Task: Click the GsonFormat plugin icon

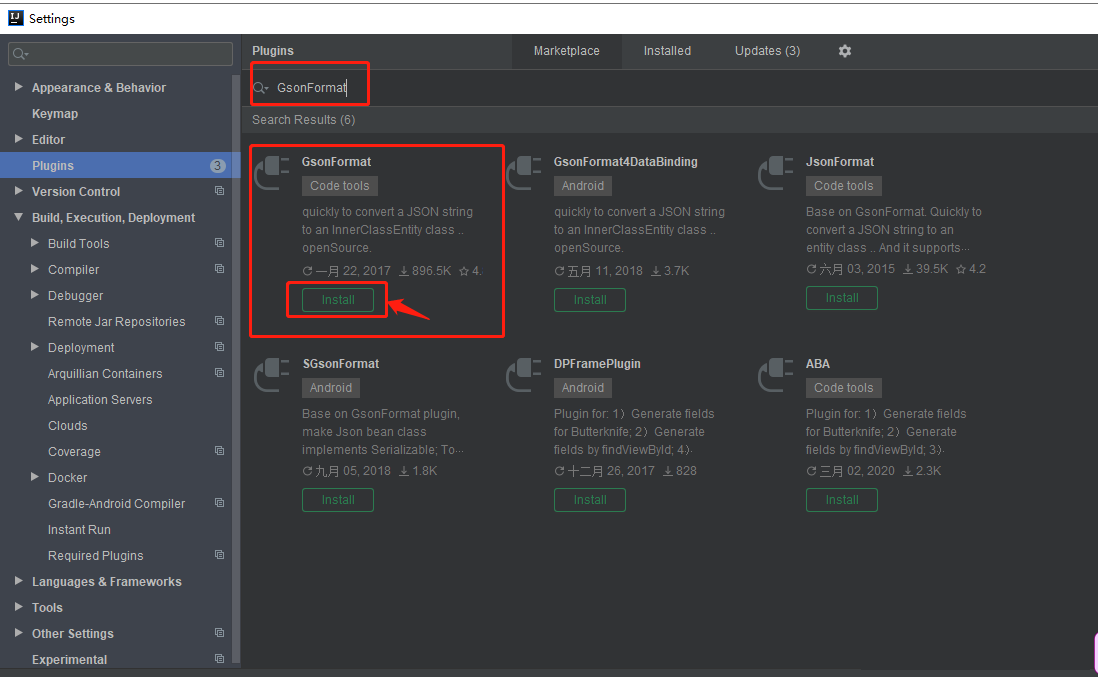Action: [x=272, y=174]
